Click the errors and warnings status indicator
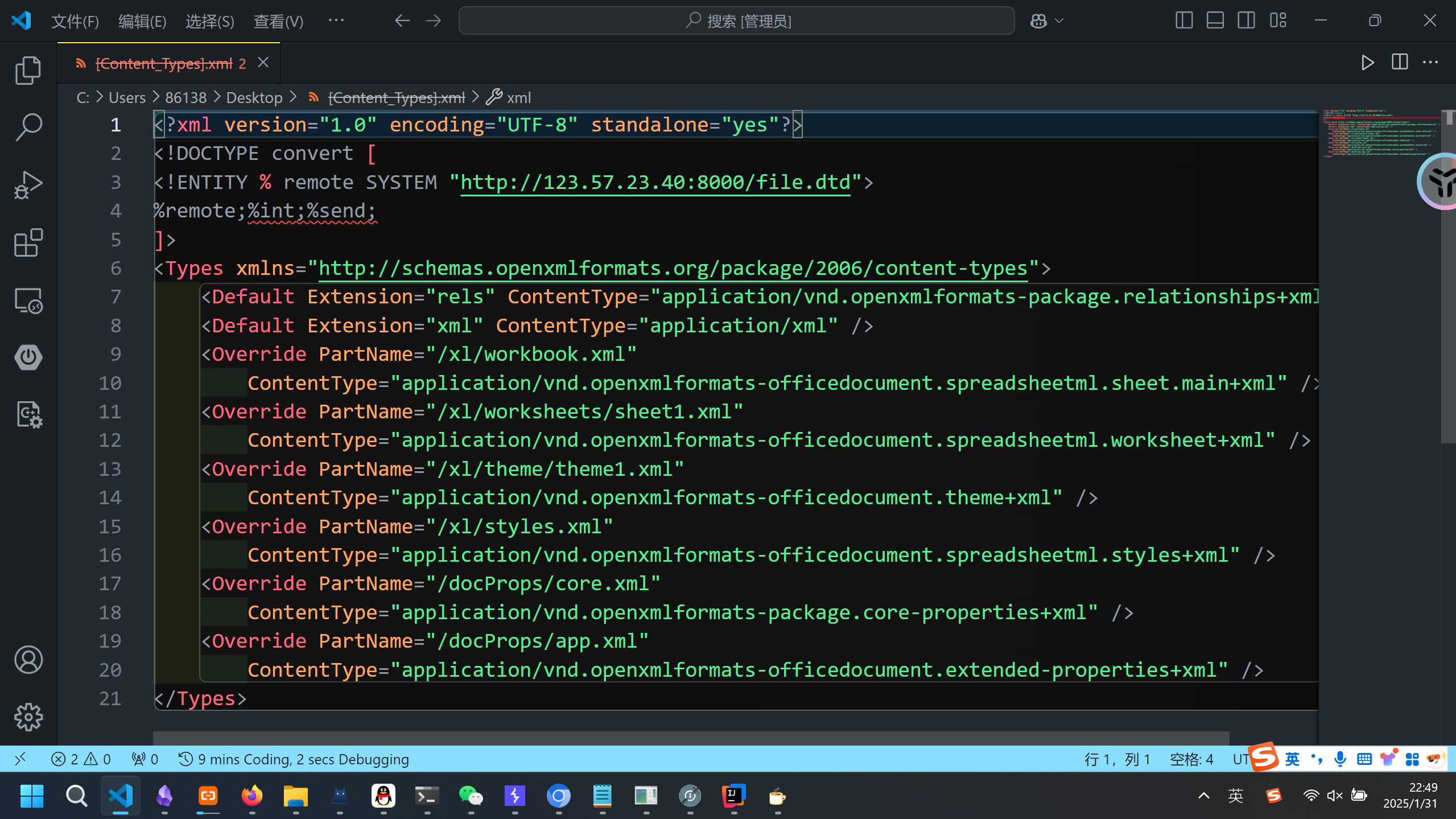 point(81,759)
